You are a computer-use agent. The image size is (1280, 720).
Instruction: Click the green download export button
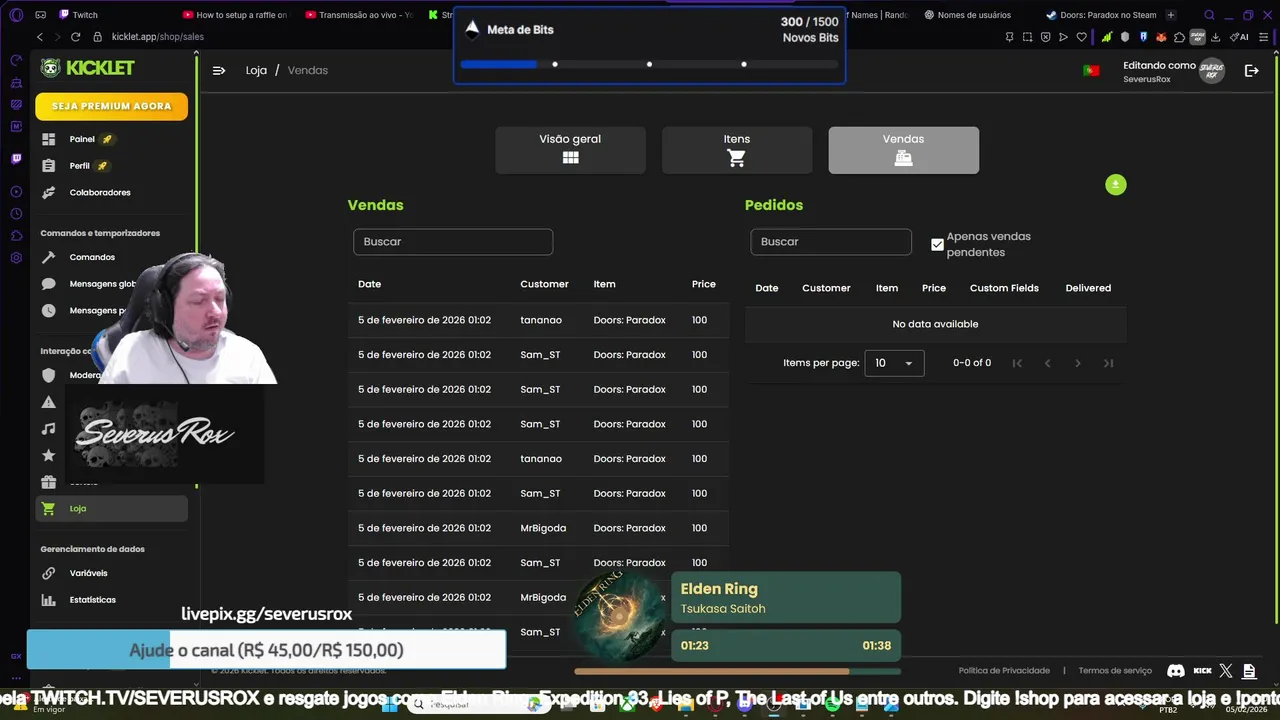click(1116, 185)
